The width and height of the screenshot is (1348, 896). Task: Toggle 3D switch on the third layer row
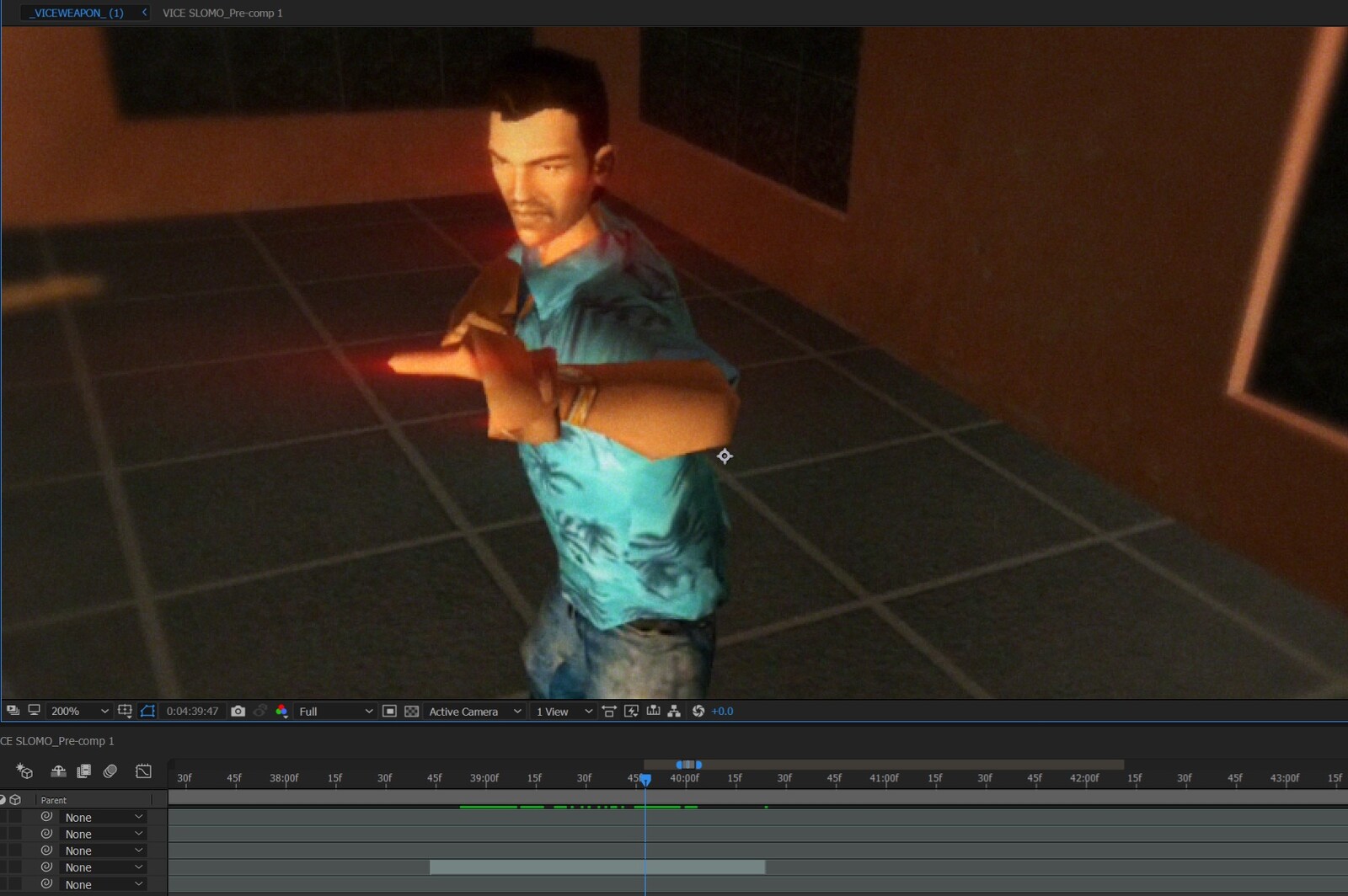[15, 851]
